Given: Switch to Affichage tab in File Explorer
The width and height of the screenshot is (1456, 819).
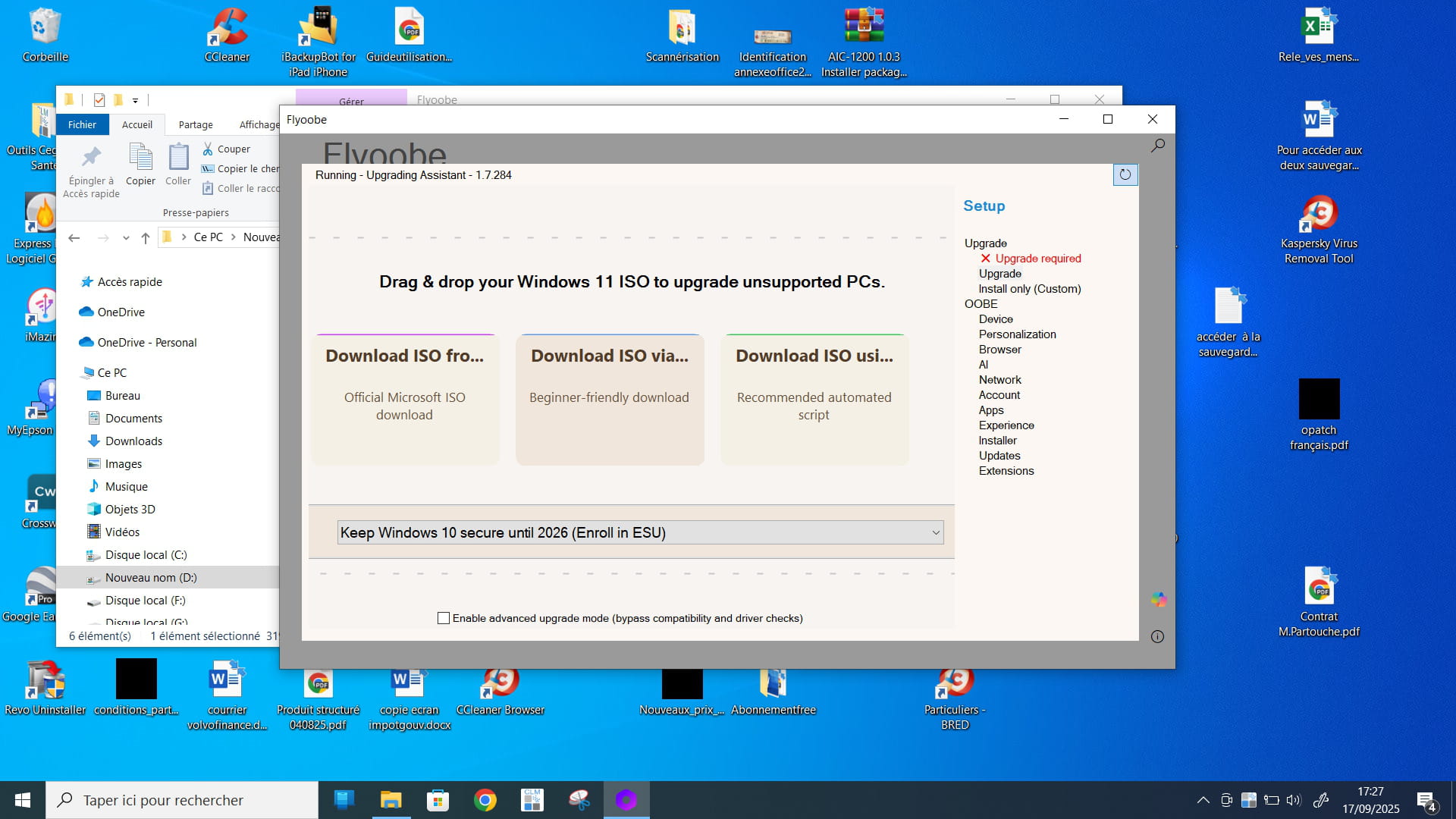Looking at the screenshot, I should (x=259, y=124).
